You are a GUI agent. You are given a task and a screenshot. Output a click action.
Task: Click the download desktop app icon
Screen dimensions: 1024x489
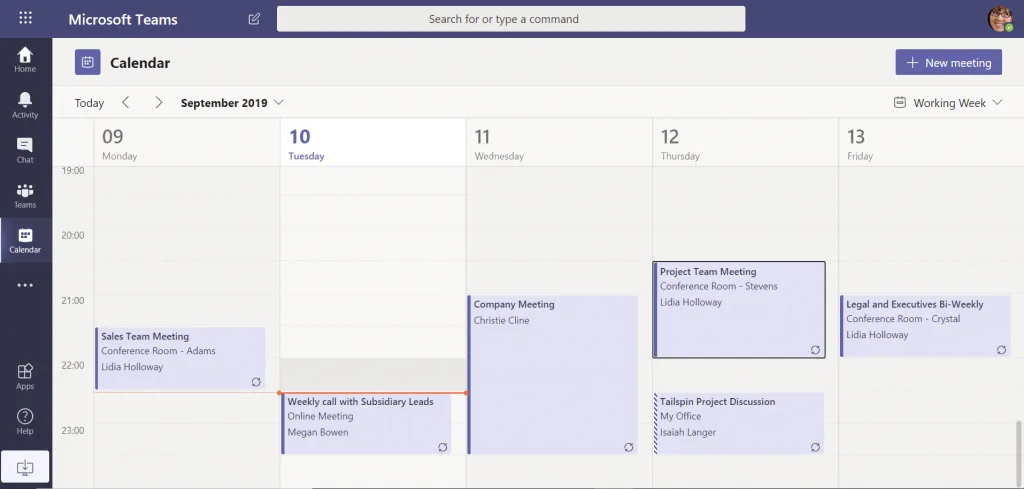click(x=25, y=467)
